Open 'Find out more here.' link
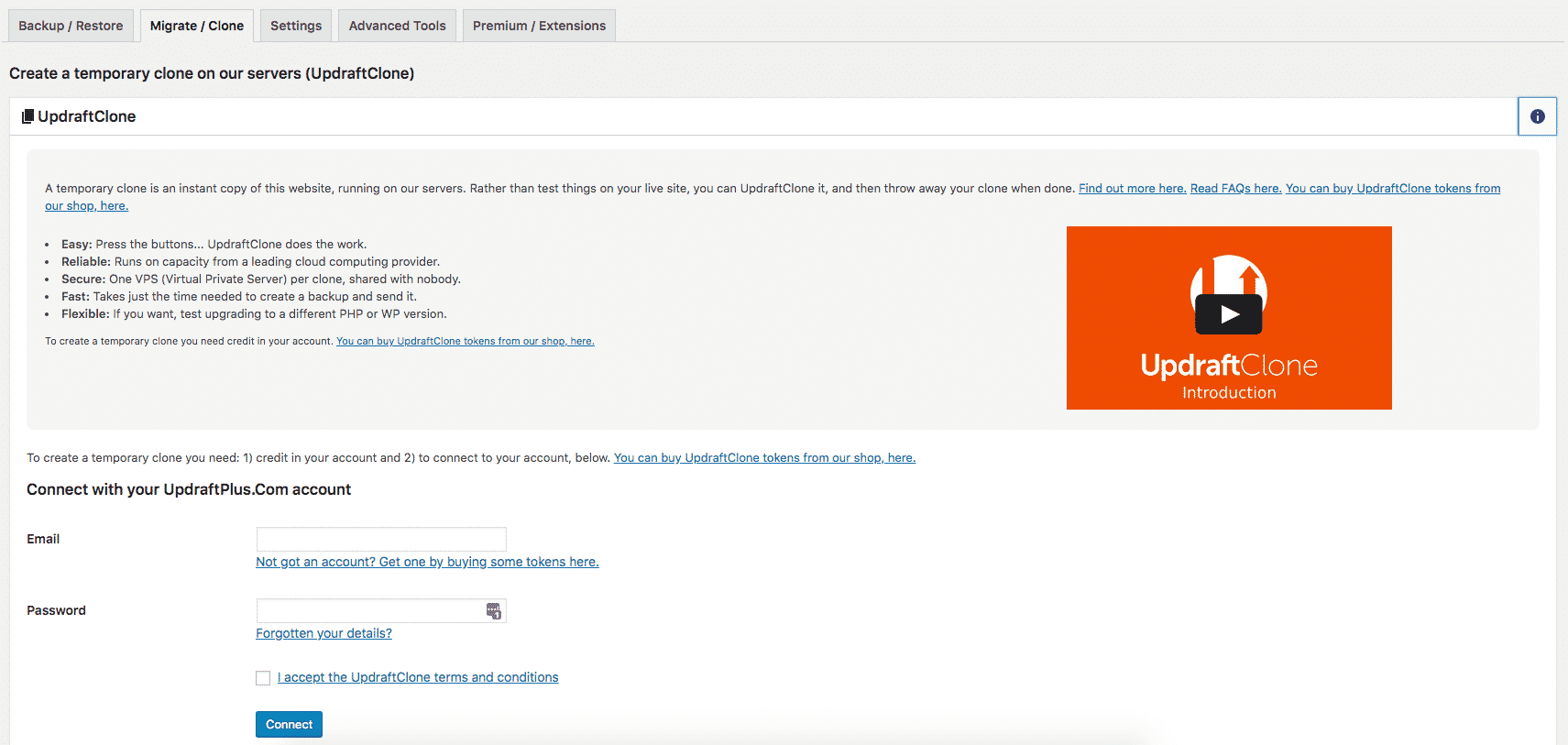 [1132, 188]
